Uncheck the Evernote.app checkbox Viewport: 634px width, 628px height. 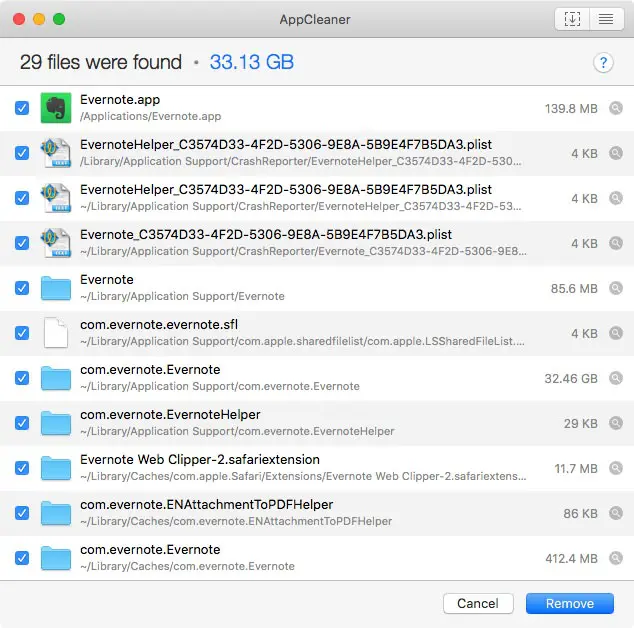(22, 108)
